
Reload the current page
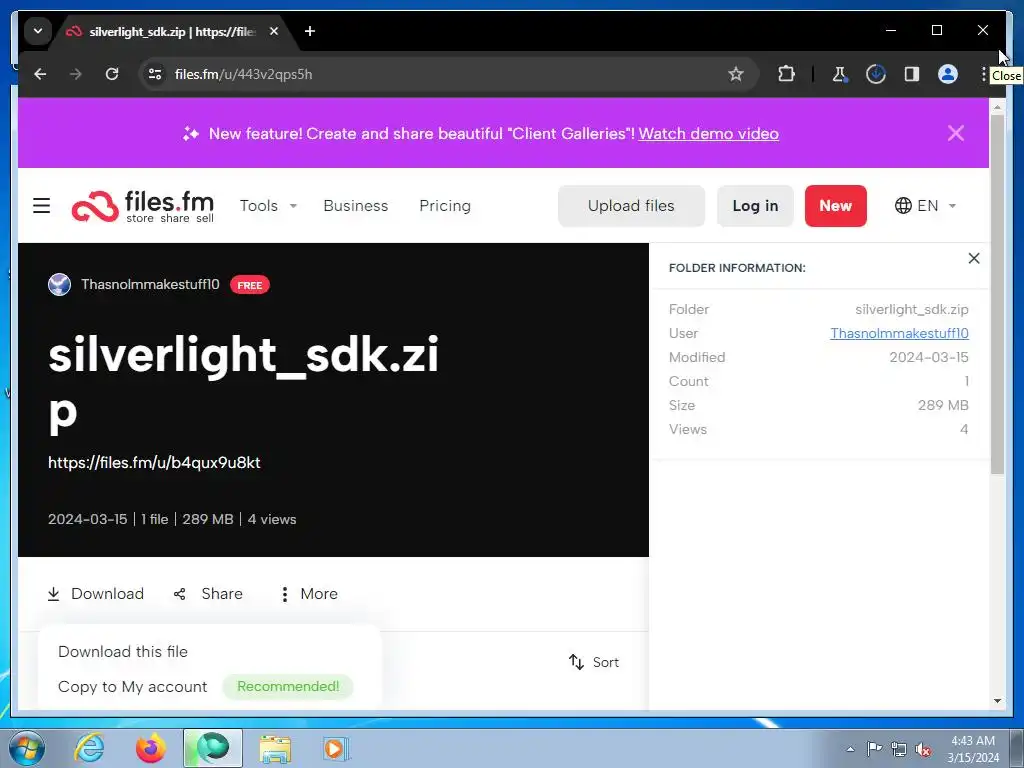coord(112,74)
